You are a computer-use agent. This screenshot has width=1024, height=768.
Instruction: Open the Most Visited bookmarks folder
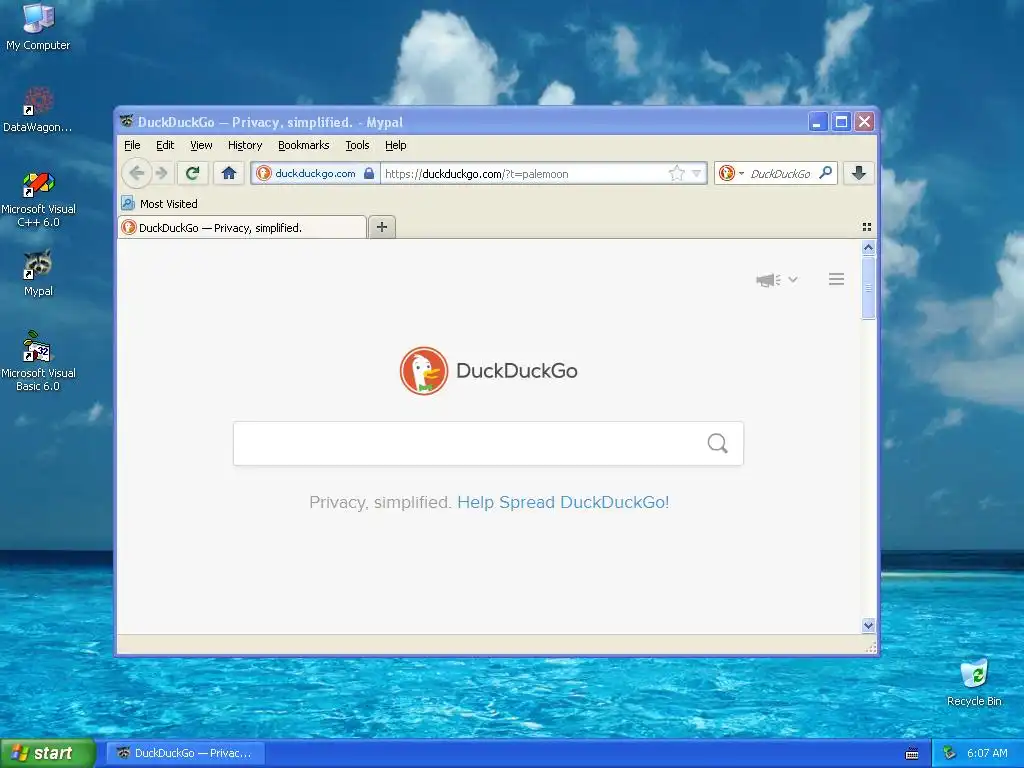point(160,204)
